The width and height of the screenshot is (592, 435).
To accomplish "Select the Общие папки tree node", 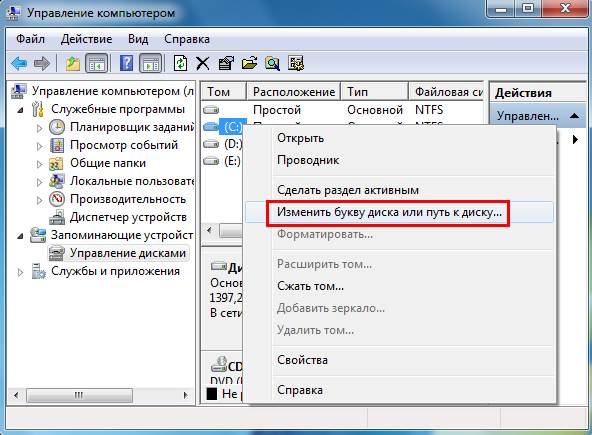I will click(x=108, y=163).
